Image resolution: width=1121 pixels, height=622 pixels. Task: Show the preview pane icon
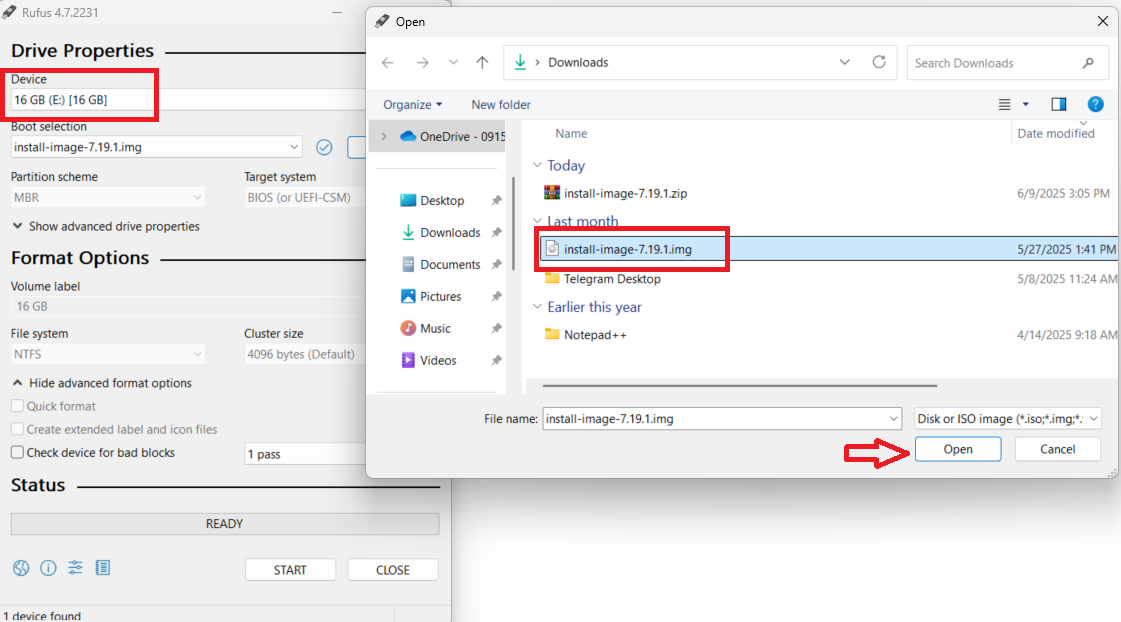click(x=1059, y=104)
